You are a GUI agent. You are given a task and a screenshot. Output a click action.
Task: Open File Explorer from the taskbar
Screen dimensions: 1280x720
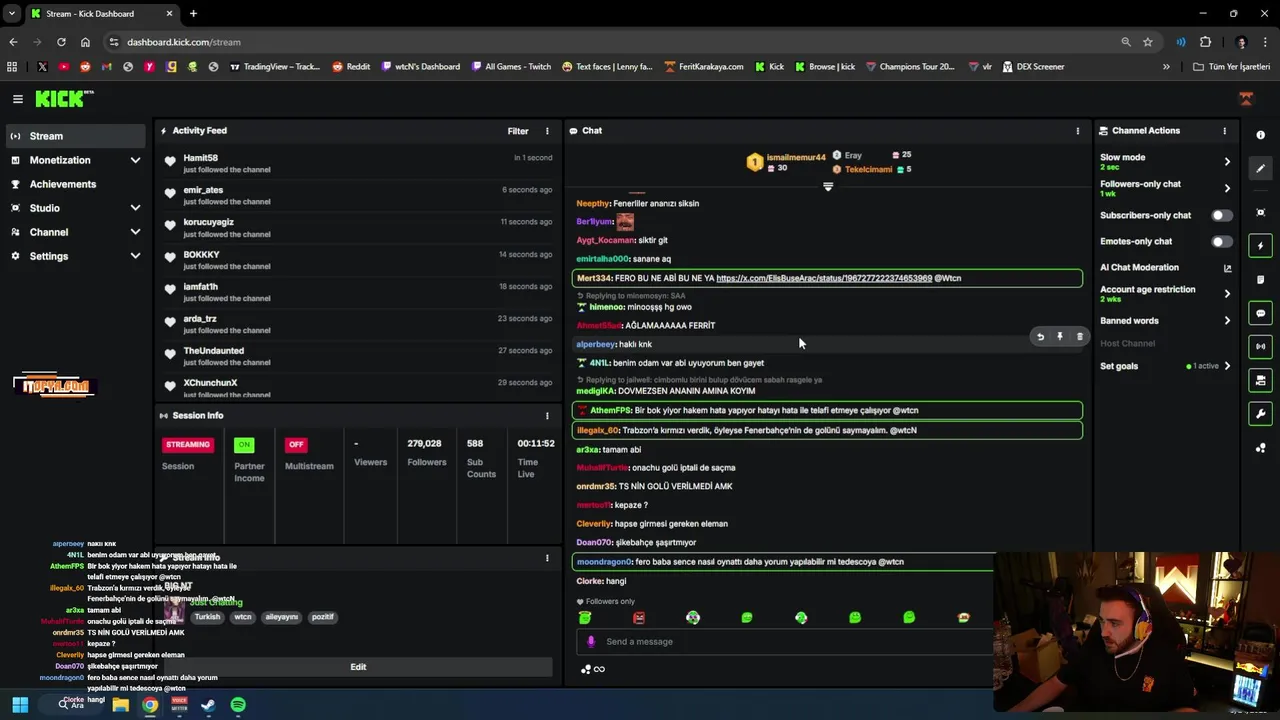tap(120, 705)
